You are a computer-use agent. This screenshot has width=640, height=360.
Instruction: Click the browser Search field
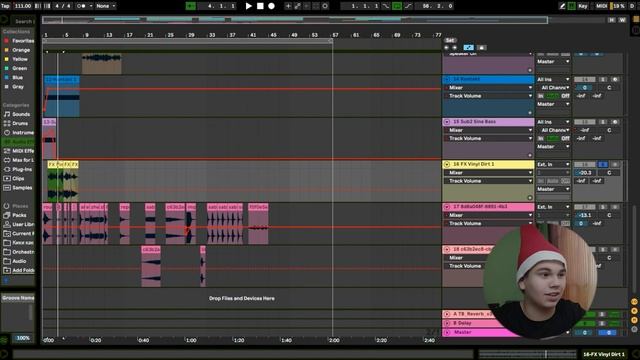coord(22,21)
